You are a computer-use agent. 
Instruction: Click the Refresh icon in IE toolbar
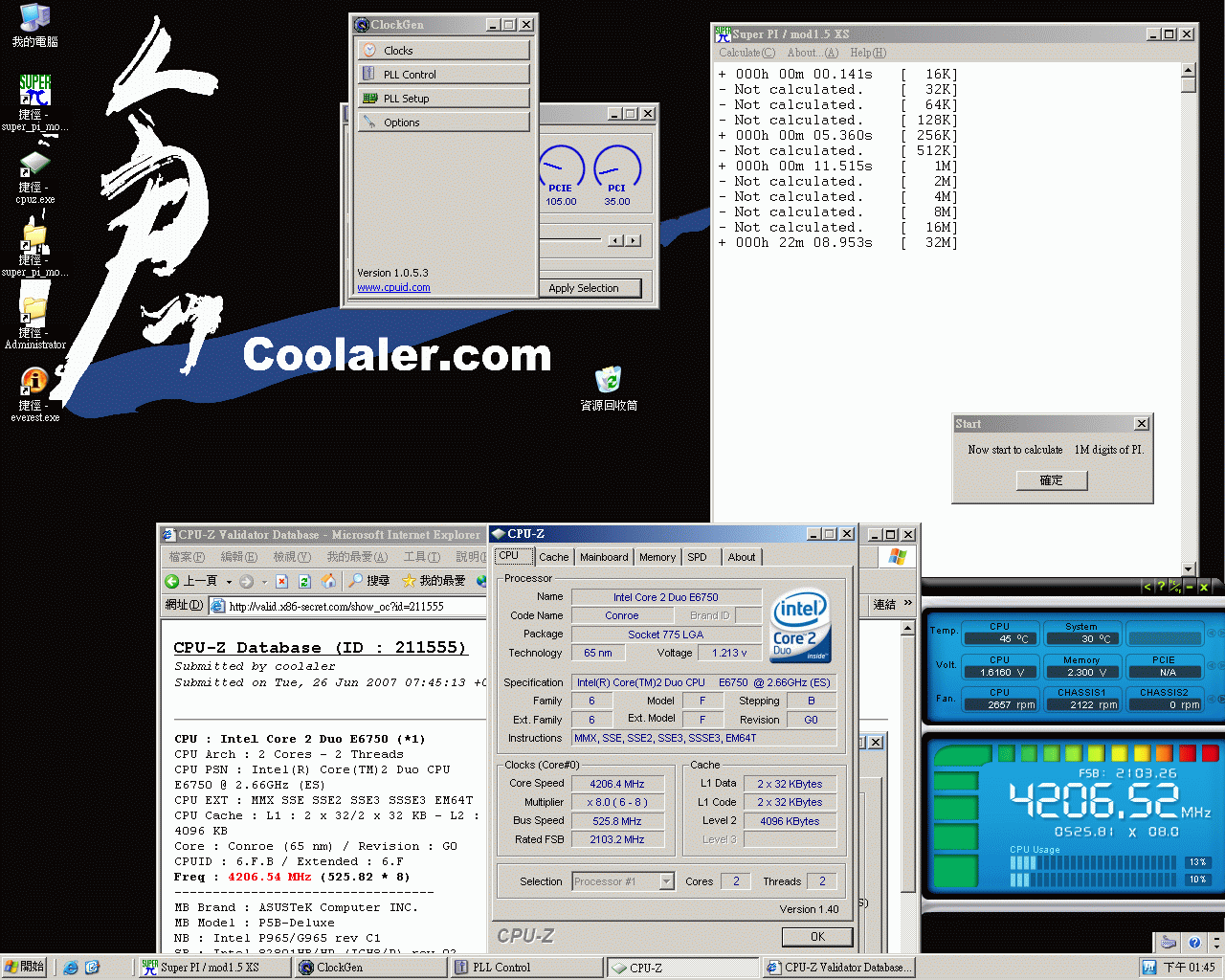pos(304,581)
